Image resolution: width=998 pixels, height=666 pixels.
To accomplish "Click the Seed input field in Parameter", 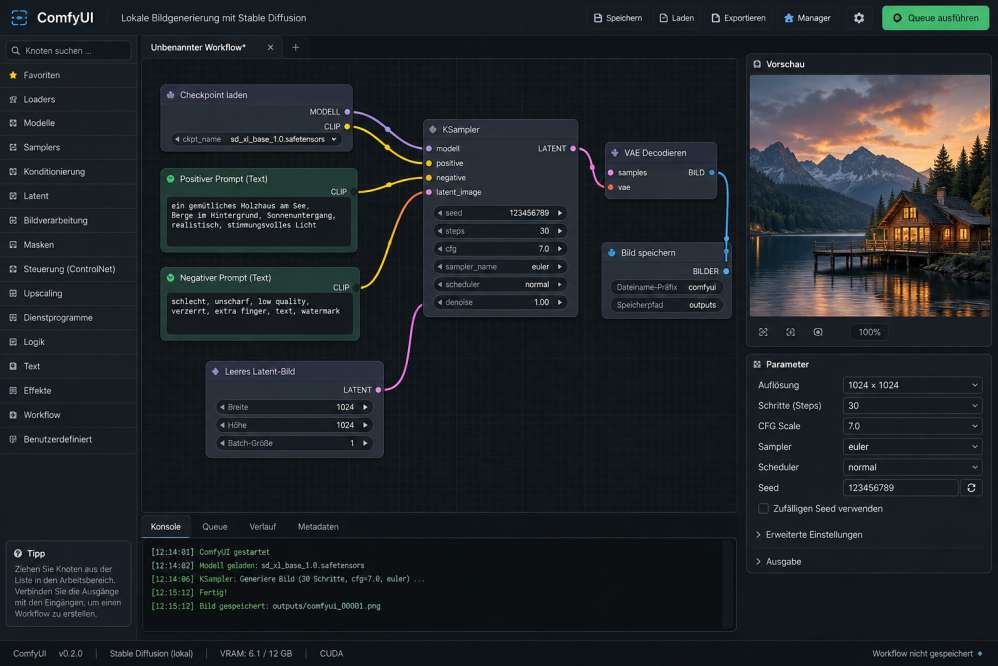I will pyautogui.click(x=900, y=488).
